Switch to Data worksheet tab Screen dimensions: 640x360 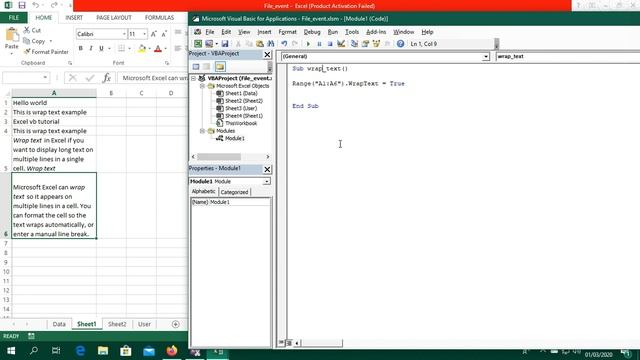pos(59,324)
